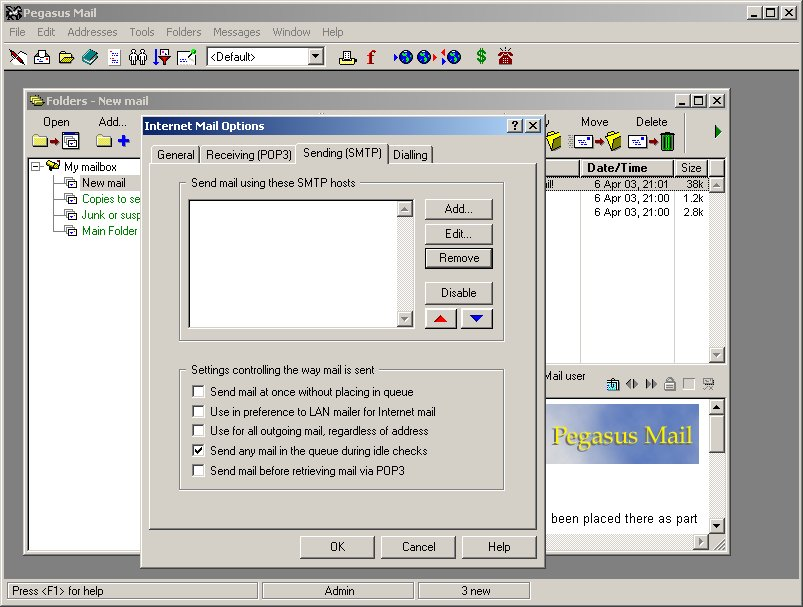The height and width of the screenshot is (607, 803).
Task: Uncheck Send any mail during idle checks
Action: coord(198,451)
